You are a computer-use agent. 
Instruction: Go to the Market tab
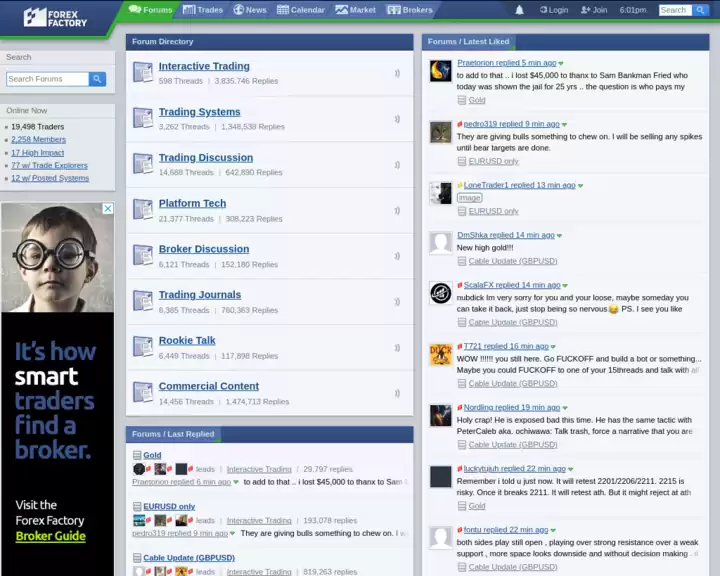[x=356, y=10]
